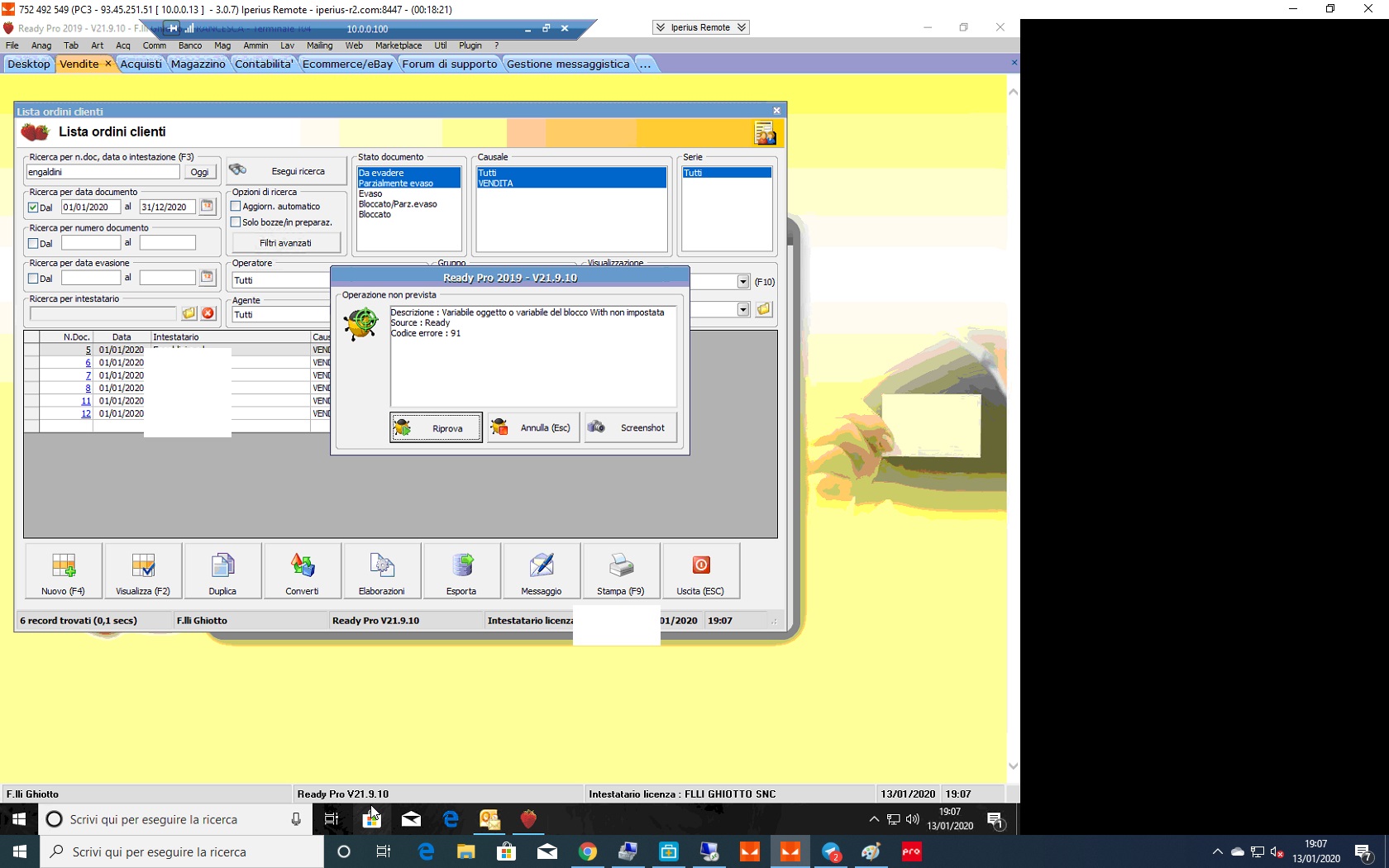Expand dropdown below the F10 combo
The width and height of the screenshot is (1389, 868).
[743, 309]
